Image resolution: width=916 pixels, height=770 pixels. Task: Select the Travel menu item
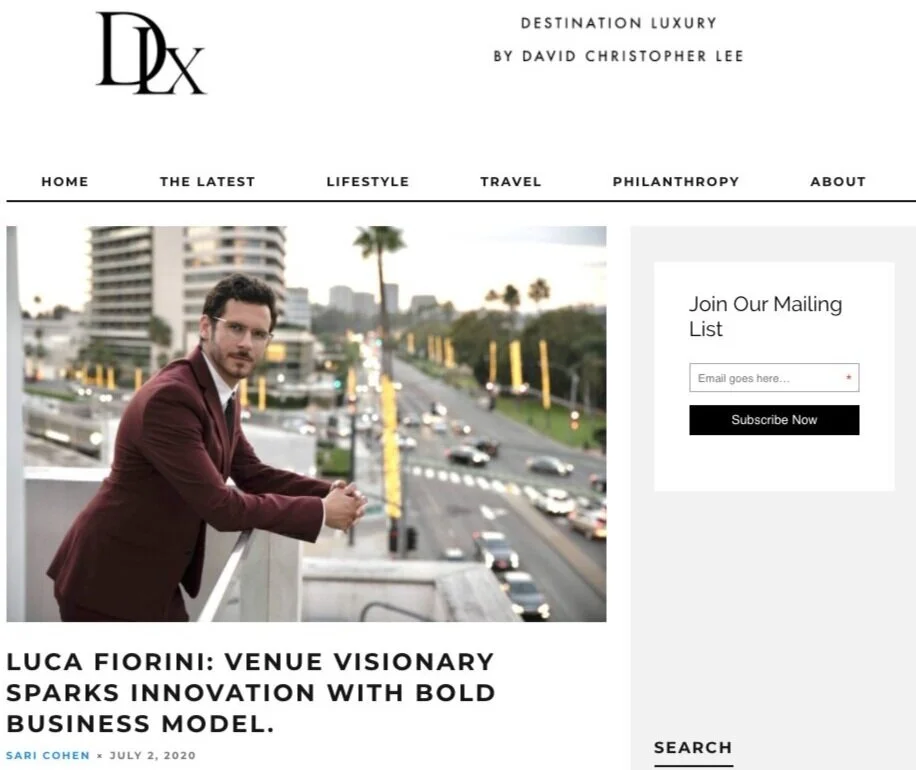coord(511,182)
